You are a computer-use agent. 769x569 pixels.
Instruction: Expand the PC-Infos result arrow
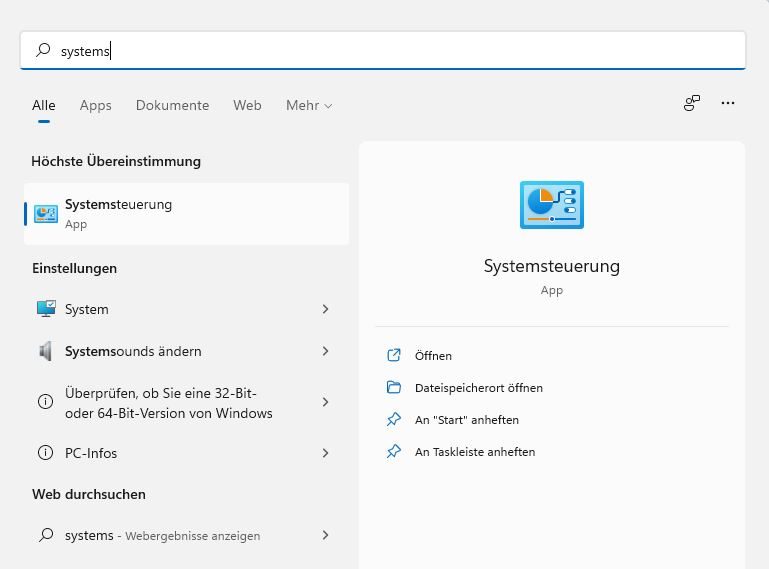325,453
